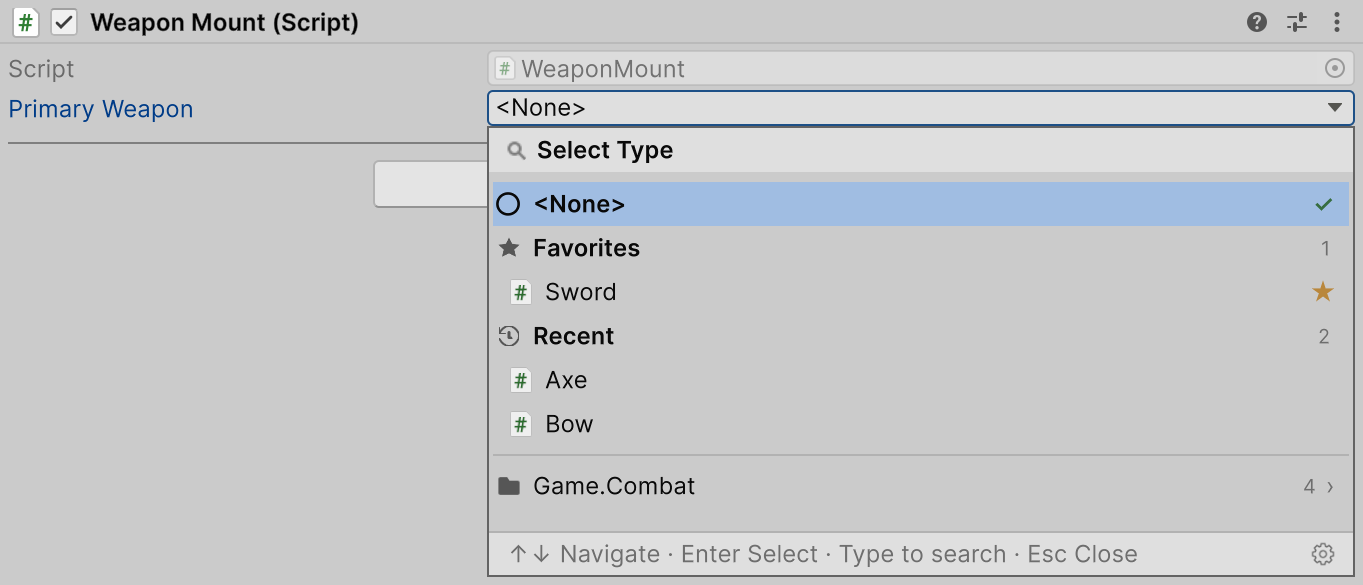The image size is (1363, 585).
Task: Disable the Weapon Mount component checkbox
Action: (64, 22)
